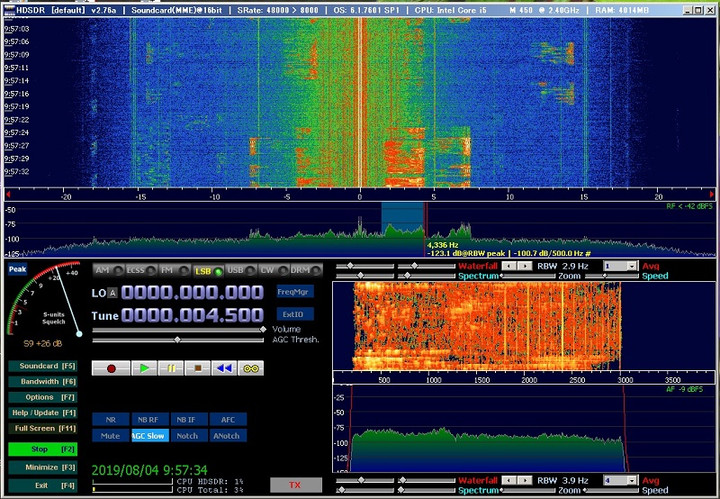Screen dimensions: 720x499
Task: Click the 4,336 Hz cursor readout
Action: 443,245
